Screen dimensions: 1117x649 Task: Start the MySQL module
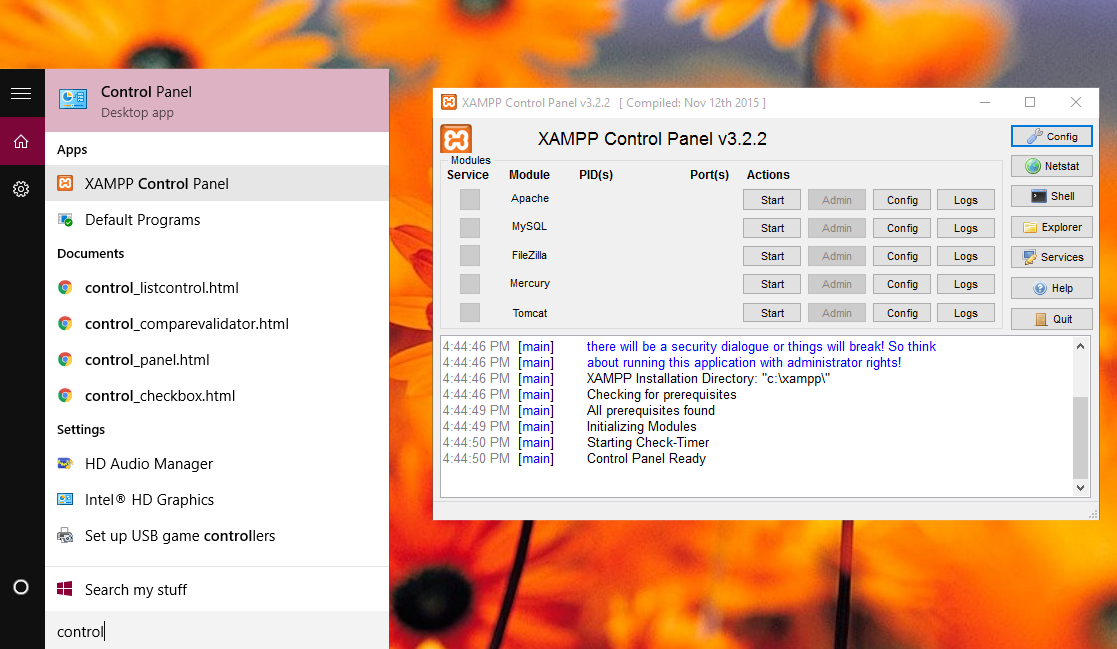[x=771, y=228]
